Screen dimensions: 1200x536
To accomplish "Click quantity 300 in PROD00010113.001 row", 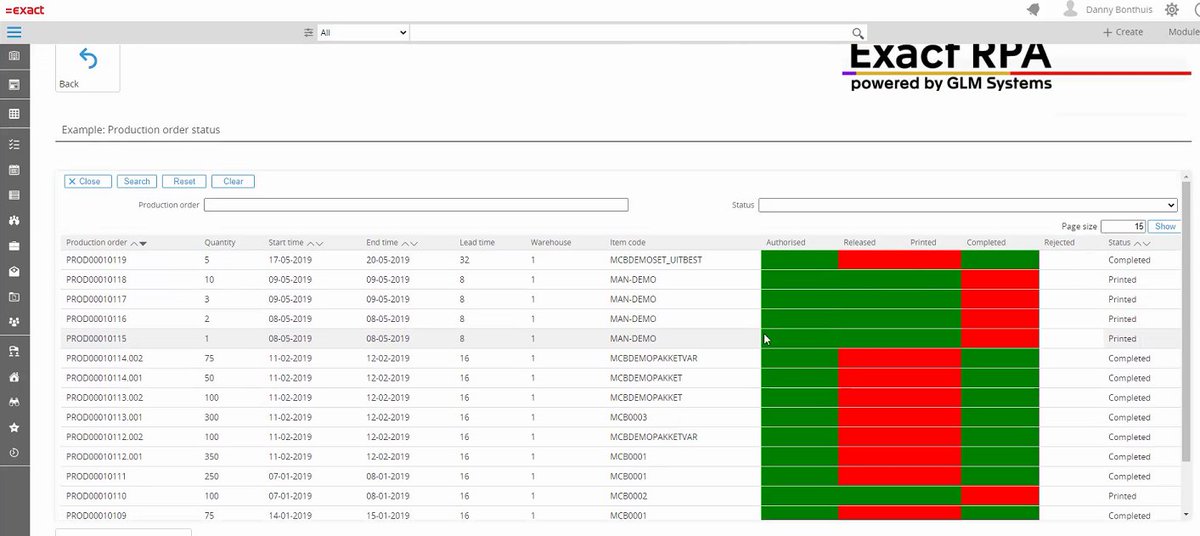I will [211, 417].
